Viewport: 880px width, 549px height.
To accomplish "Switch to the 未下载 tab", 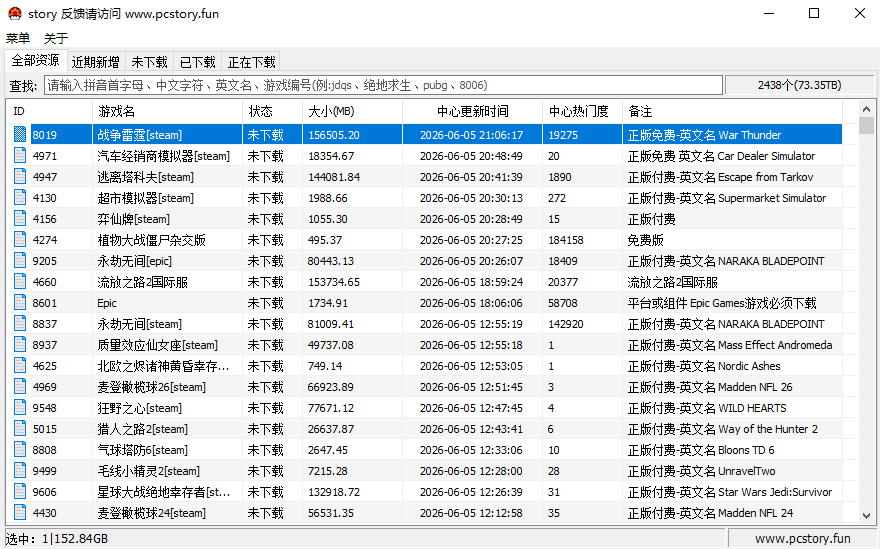I will [x=149, y=62].
